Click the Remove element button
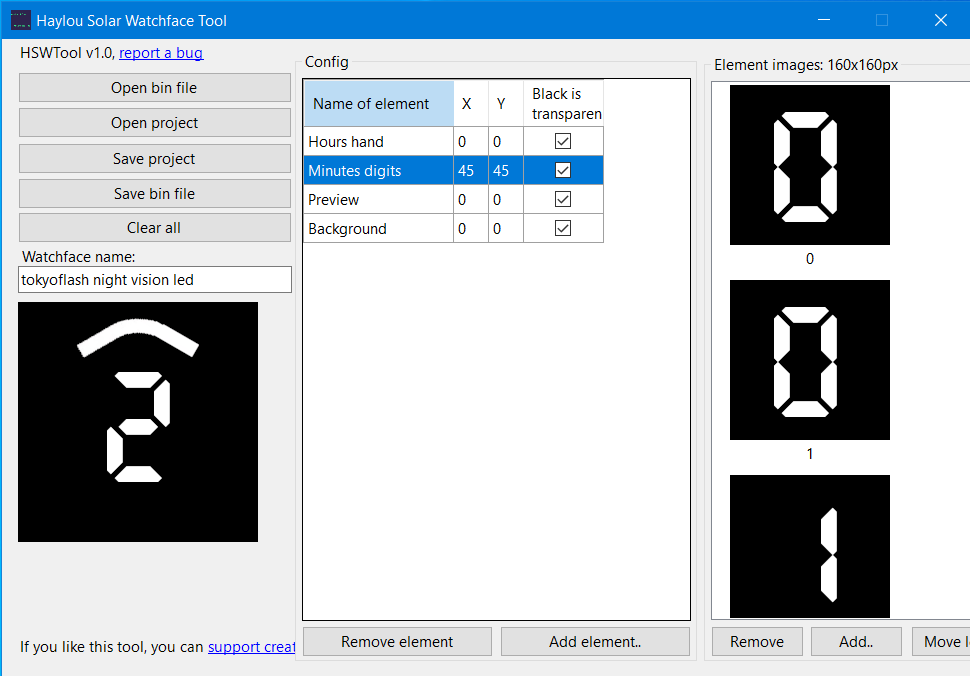This screenshot has width=970, height=676. click(x=397, y=642)
